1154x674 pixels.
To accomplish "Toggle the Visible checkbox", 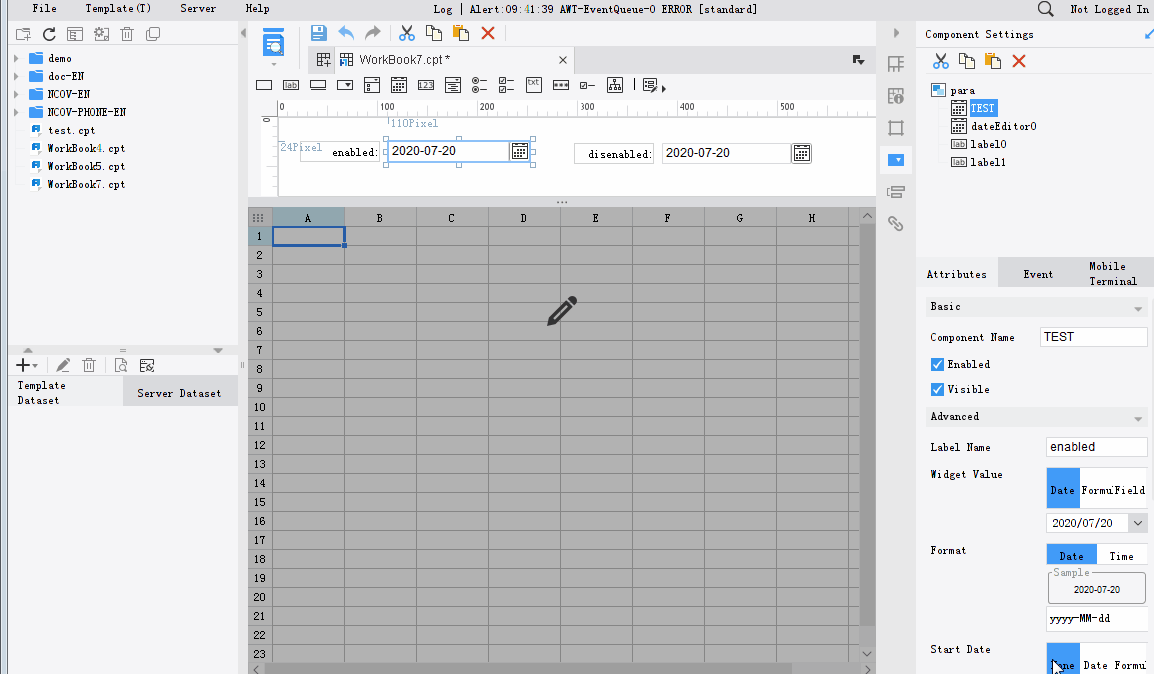I will tap(937, 389).
